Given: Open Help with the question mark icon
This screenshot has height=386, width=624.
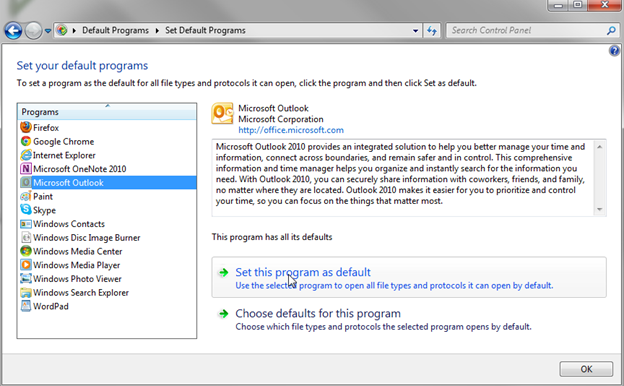Looking at the screenshot, I should pyautogui.click(x=614, y=51).
